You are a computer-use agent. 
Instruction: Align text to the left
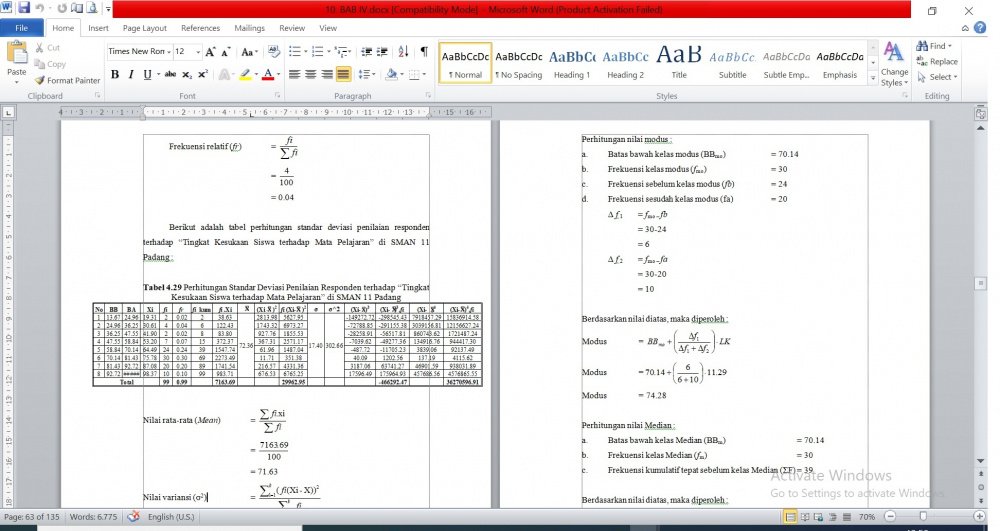tap(294, 75)
